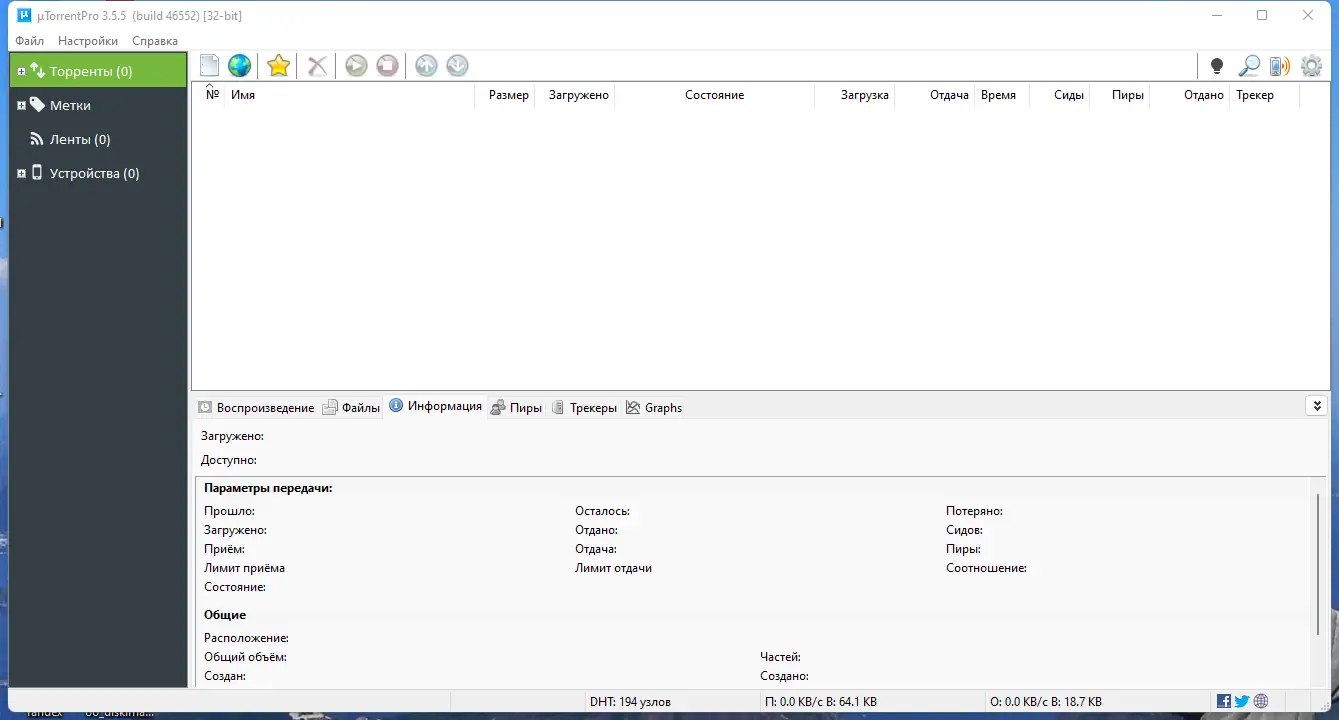Pair a device using the phone icon
The width and height of the screenshot is (1339, 720).
click(1279, 65)
